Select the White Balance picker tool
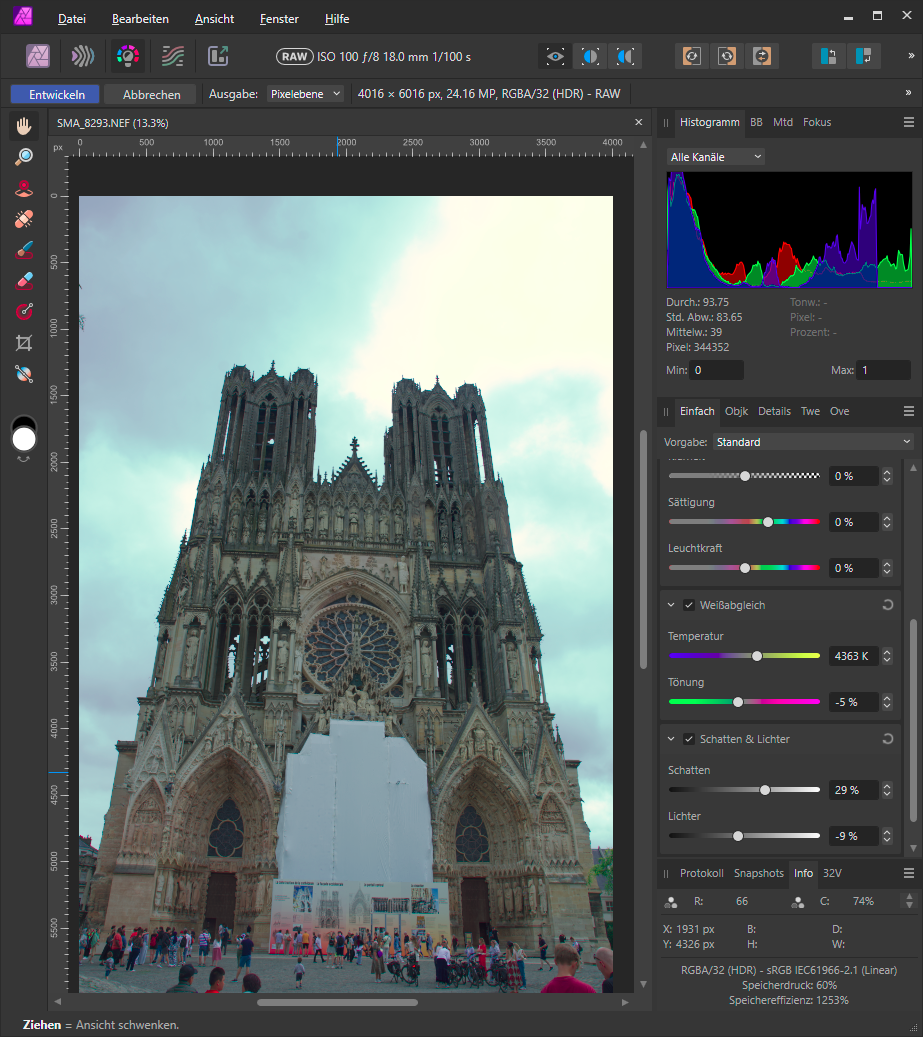 24,374
